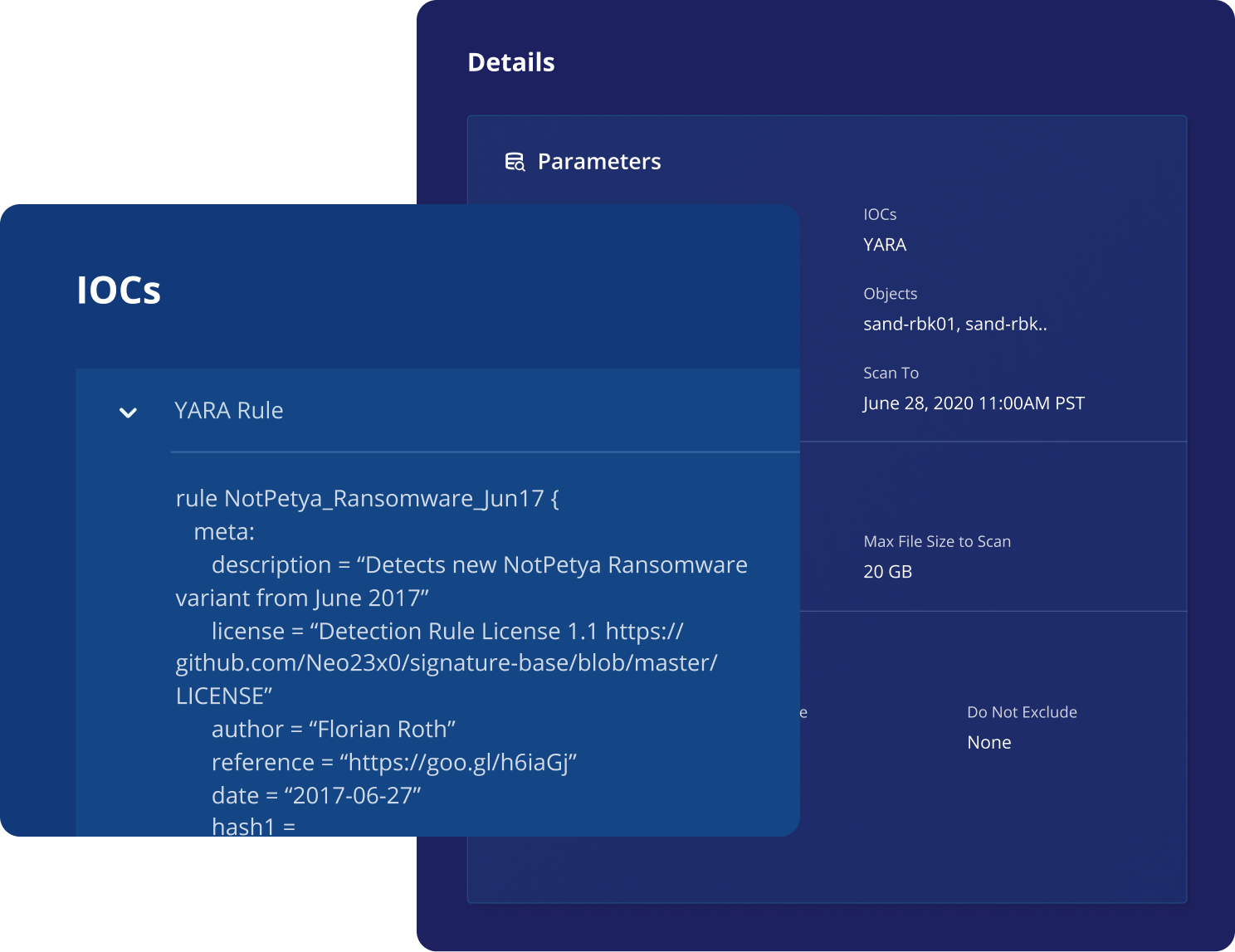Open the truncated sand-rbk01 objects list

click(954, 325)
